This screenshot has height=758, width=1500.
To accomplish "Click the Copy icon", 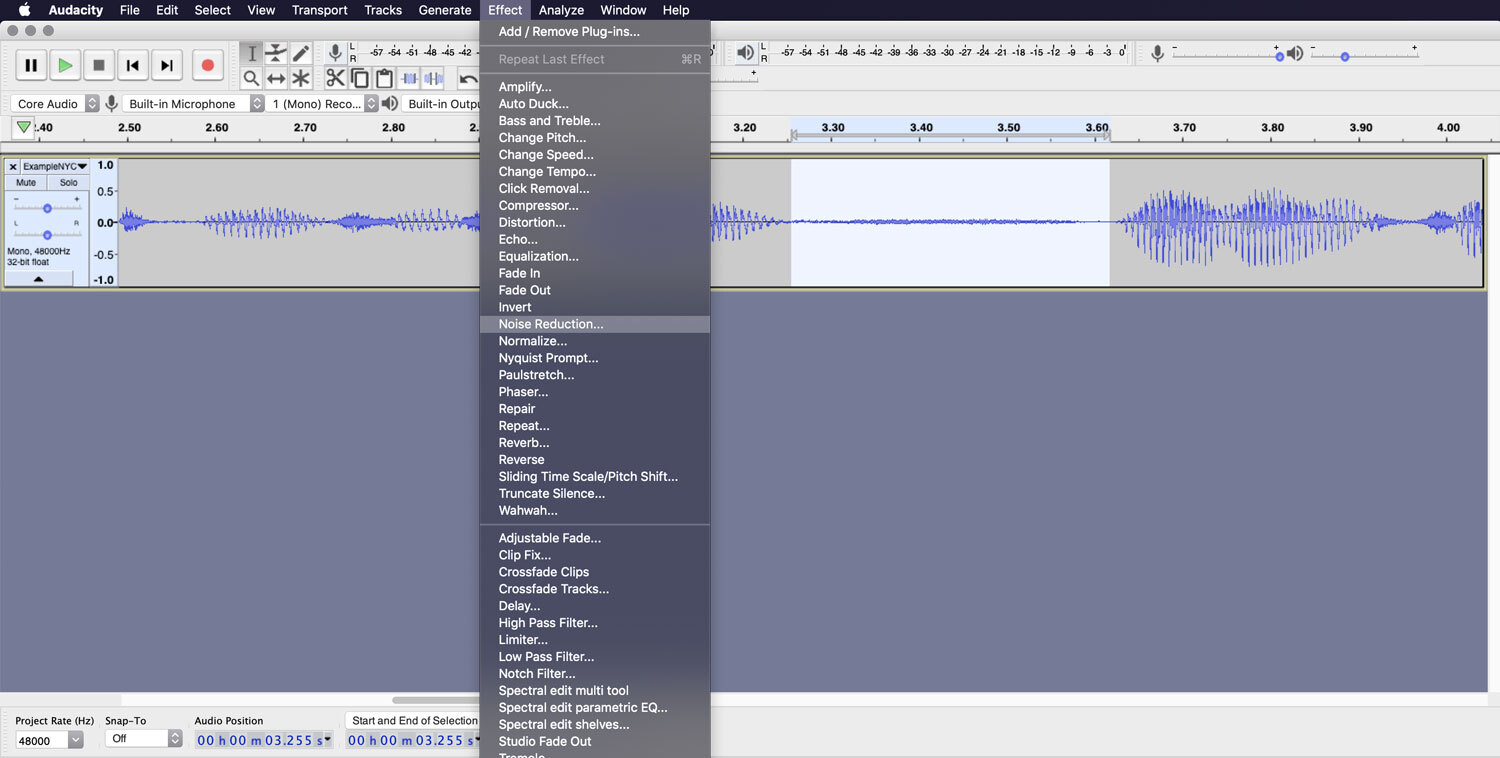I will [360, 78].
